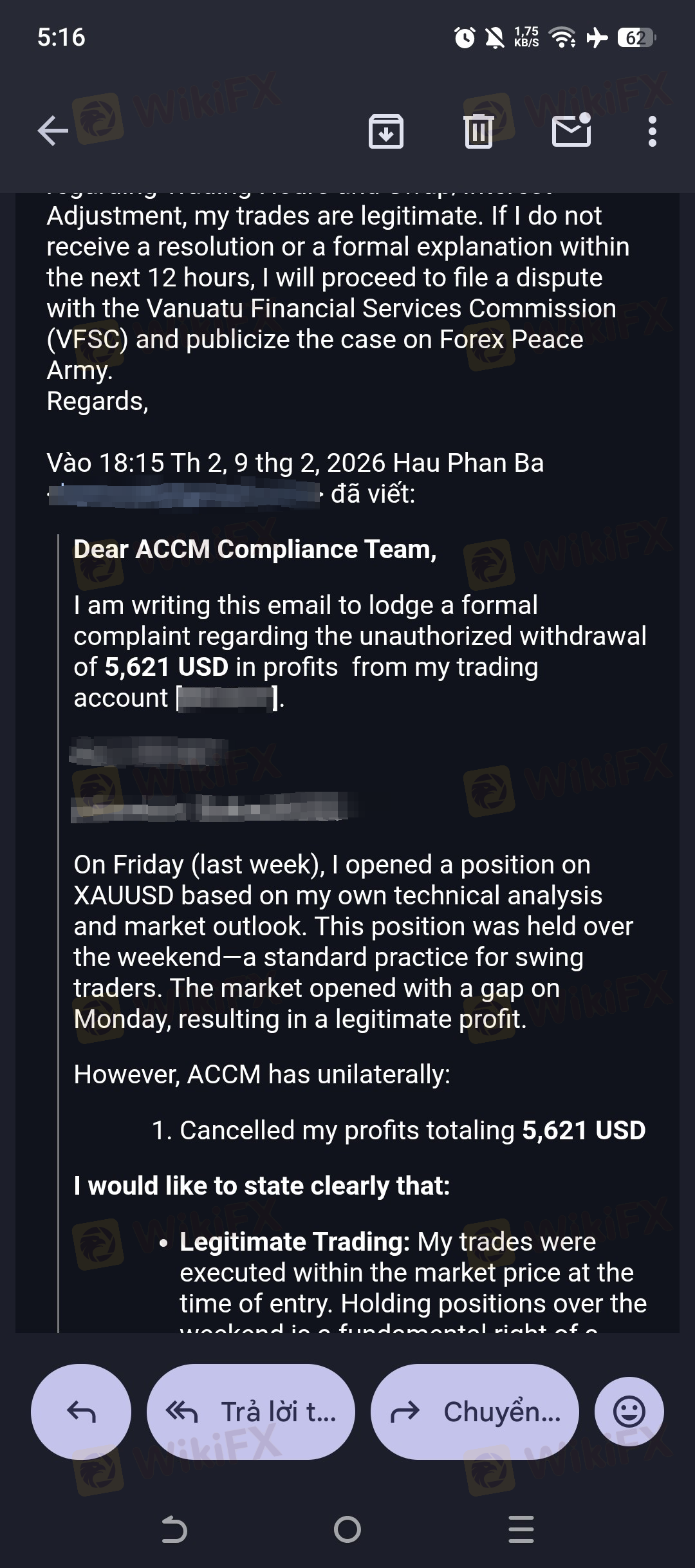Screen dimensions: 695x1568
Task: Tap the 5:16 clock in status bar
Action: point(61,37)
